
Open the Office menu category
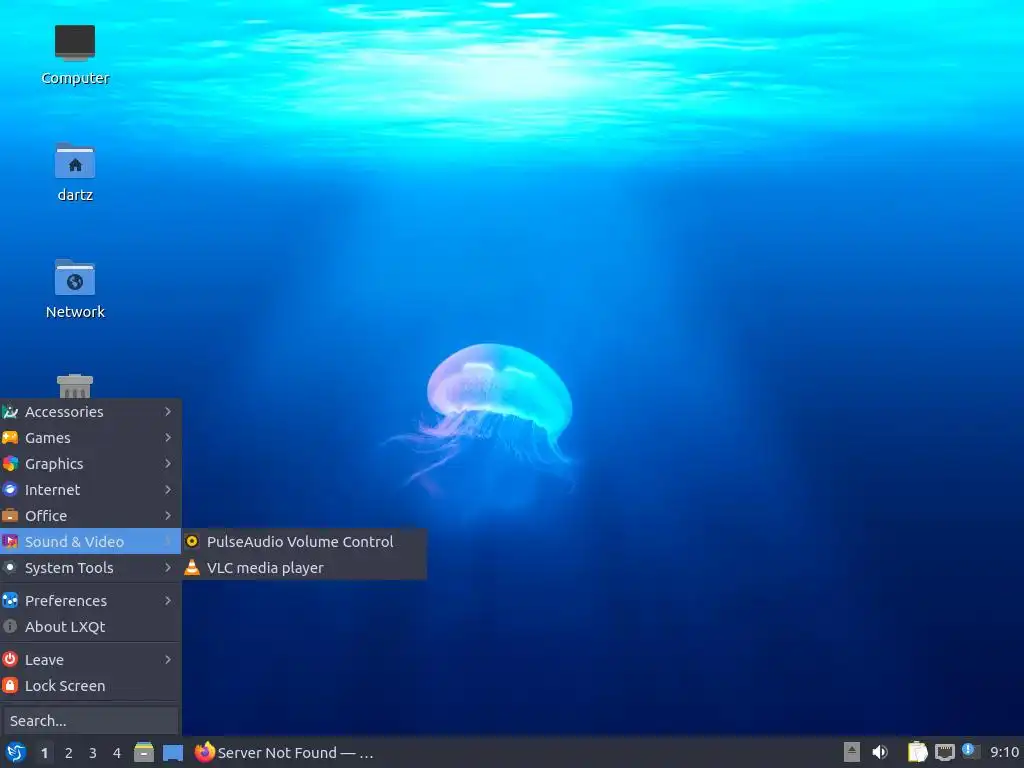point(91,516)
